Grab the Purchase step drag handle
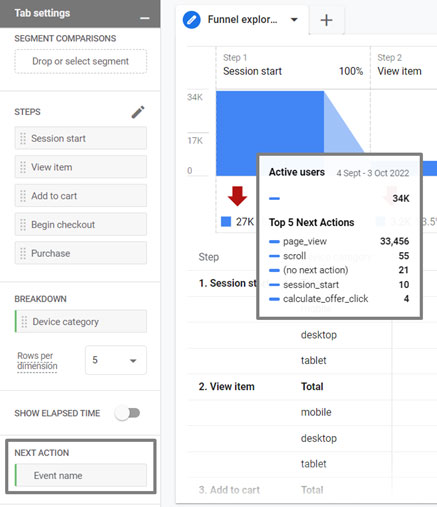437x507 pixels. [23, 253]
